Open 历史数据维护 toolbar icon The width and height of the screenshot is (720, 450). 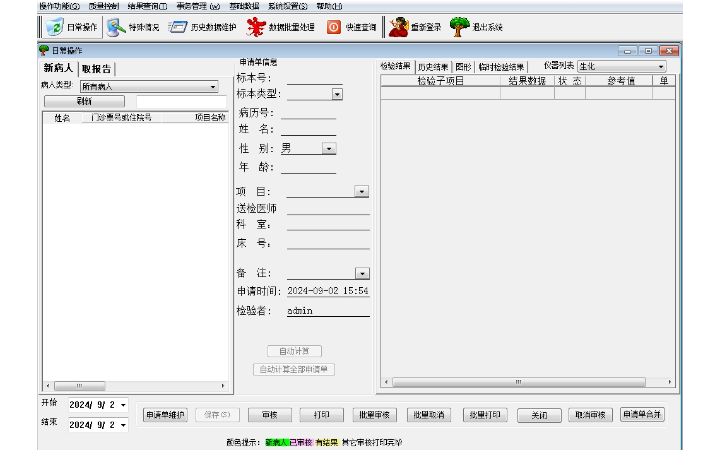pyautogui.click(x=177, y=27)
